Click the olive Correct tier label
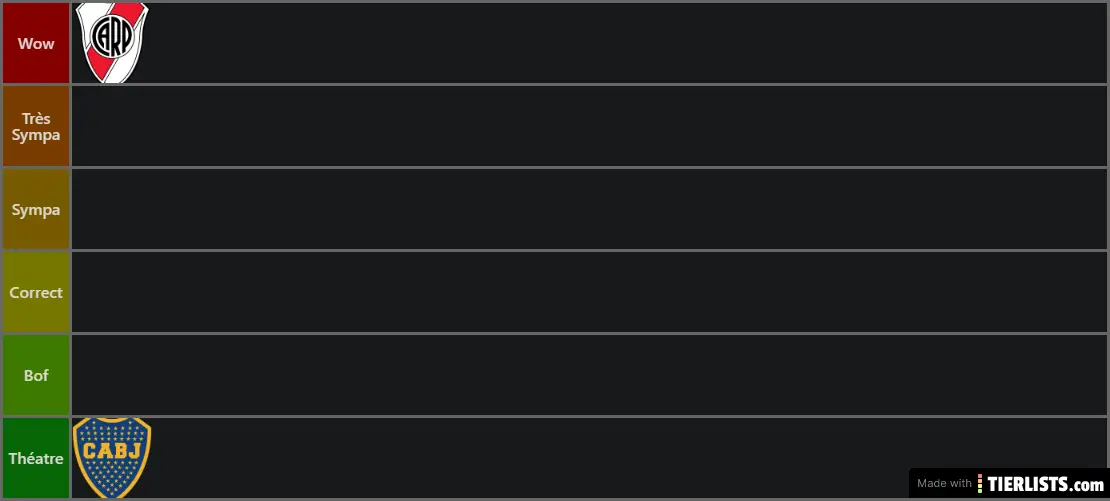 pos(36,293)
